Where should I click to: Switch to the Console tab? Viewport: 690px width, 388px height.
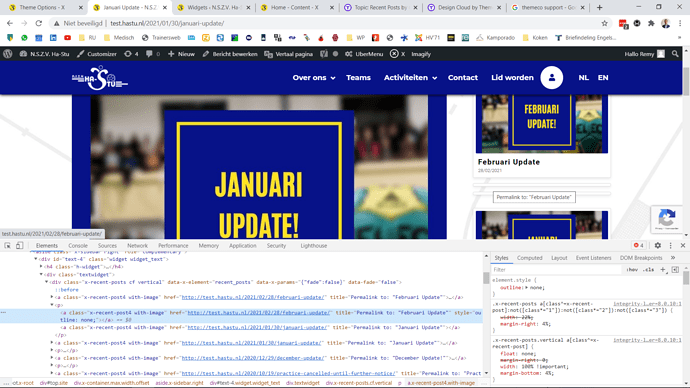pos(78,245)
